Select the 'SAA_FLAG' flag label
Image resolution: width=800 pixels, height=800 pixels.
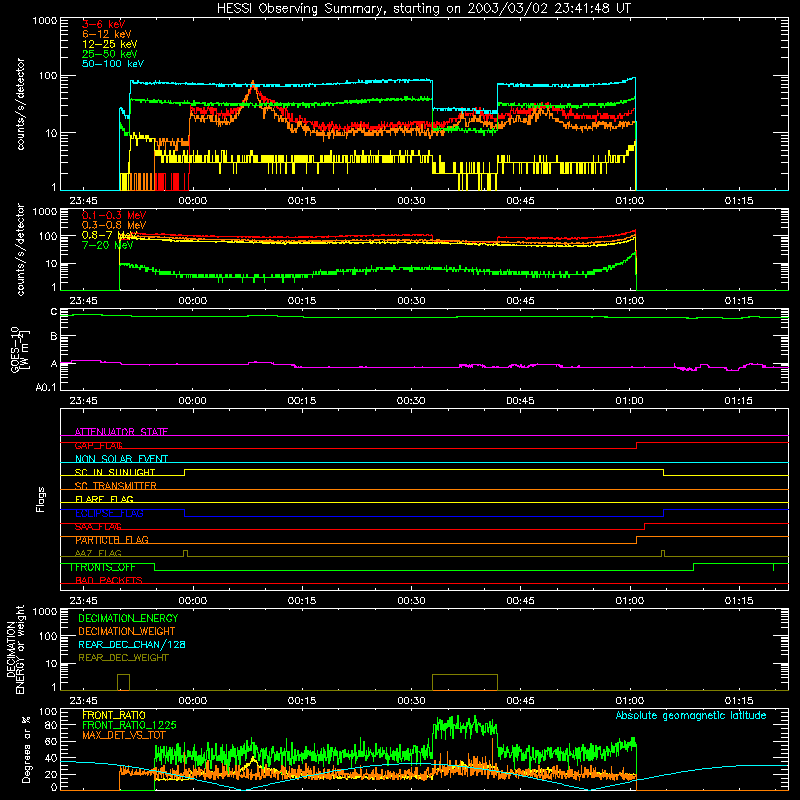point(98,527)
